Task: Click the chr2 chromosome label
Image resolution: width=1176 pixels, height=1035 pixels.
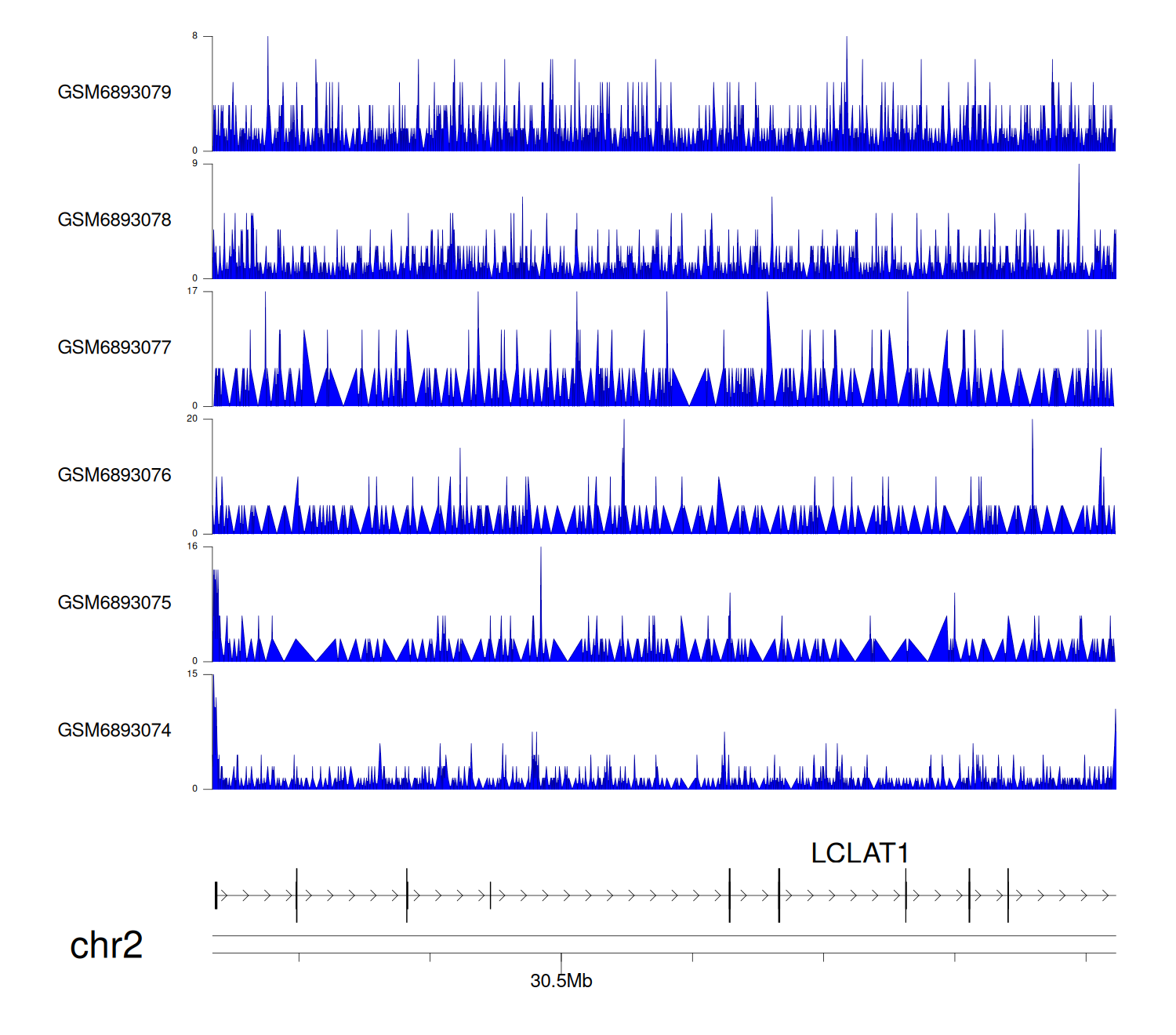Action: coord(107,945)
